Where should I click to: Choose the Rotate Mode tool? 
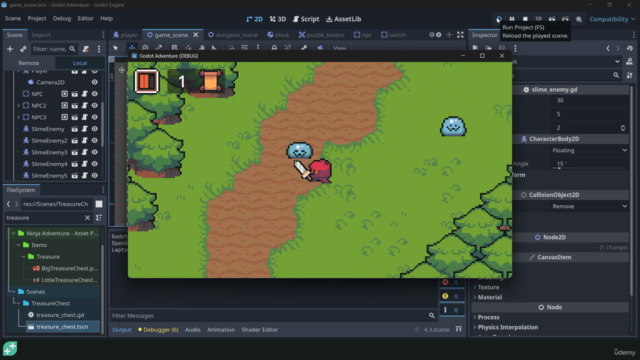click(x=145, y=48)
